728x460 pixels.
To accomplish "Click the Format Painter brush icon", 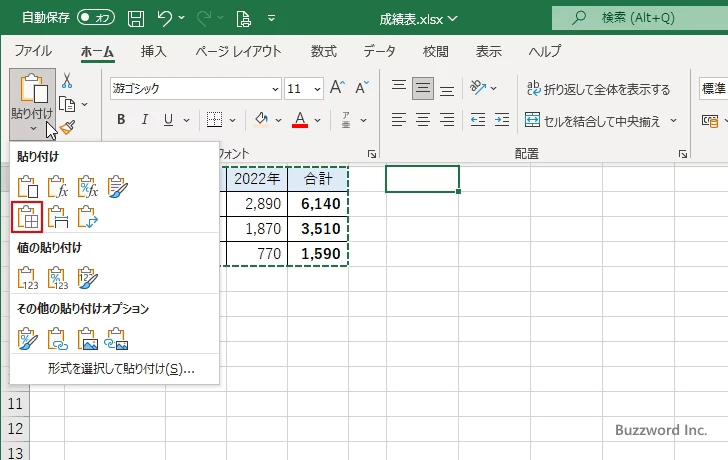I will tap(67, 127).
